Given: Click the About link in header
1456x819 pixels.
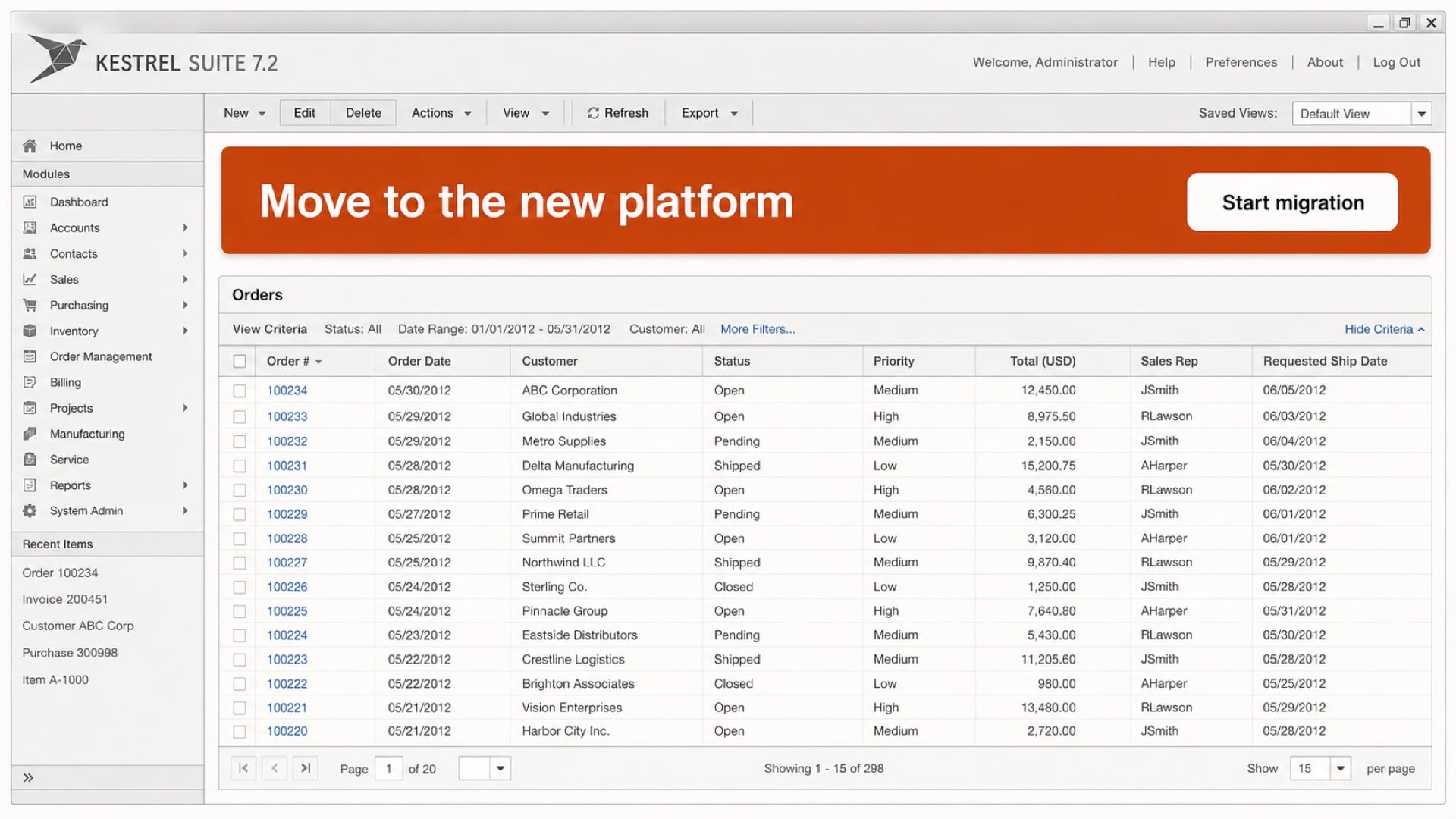Looking at the screenshot, I should coord(1325,62).
